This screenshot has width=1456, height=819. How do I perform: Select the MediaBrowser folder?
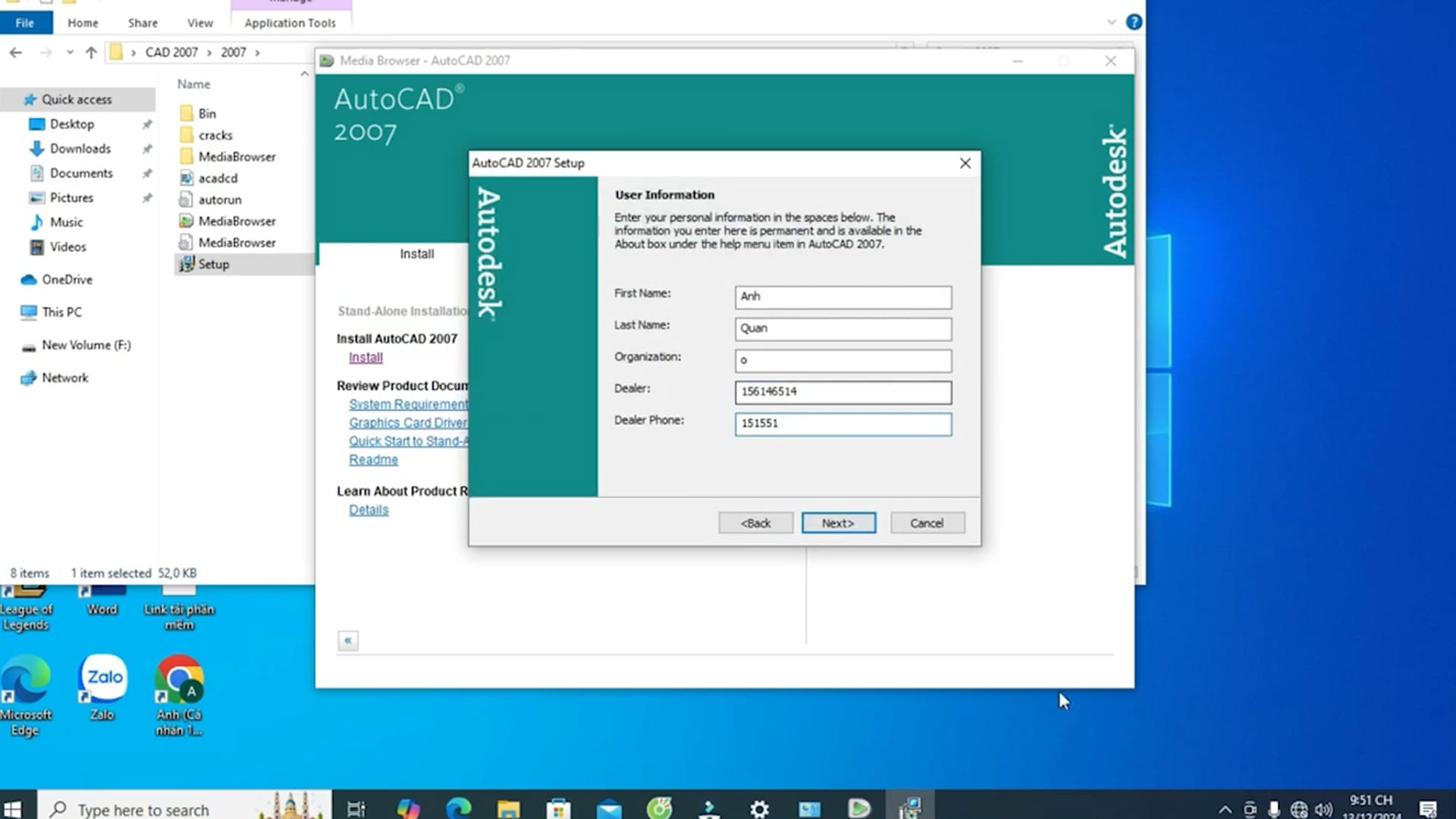coord(237,157)
